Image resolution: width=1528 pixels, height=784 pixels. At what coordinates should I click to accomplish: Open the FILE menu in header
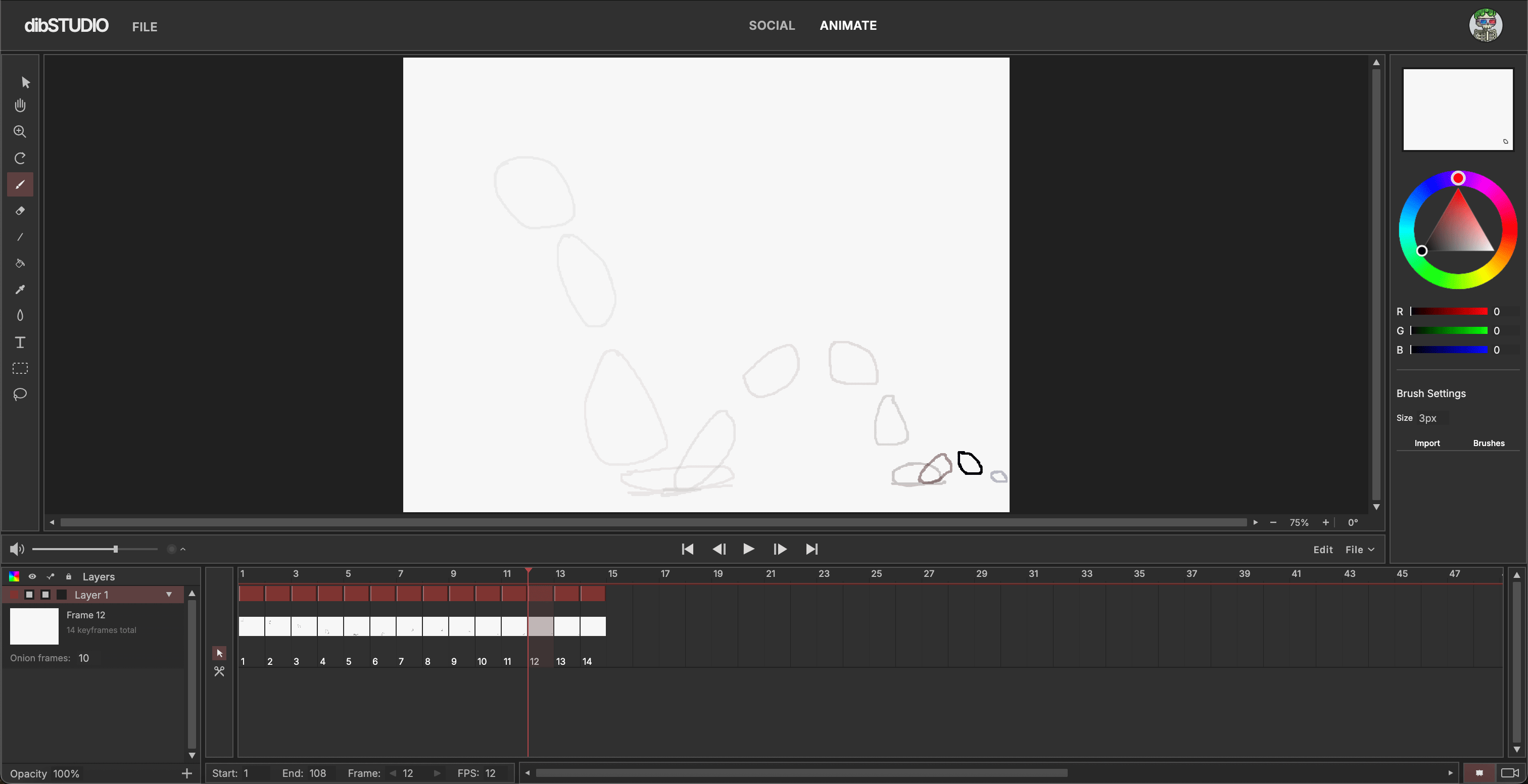click(144, 27)
